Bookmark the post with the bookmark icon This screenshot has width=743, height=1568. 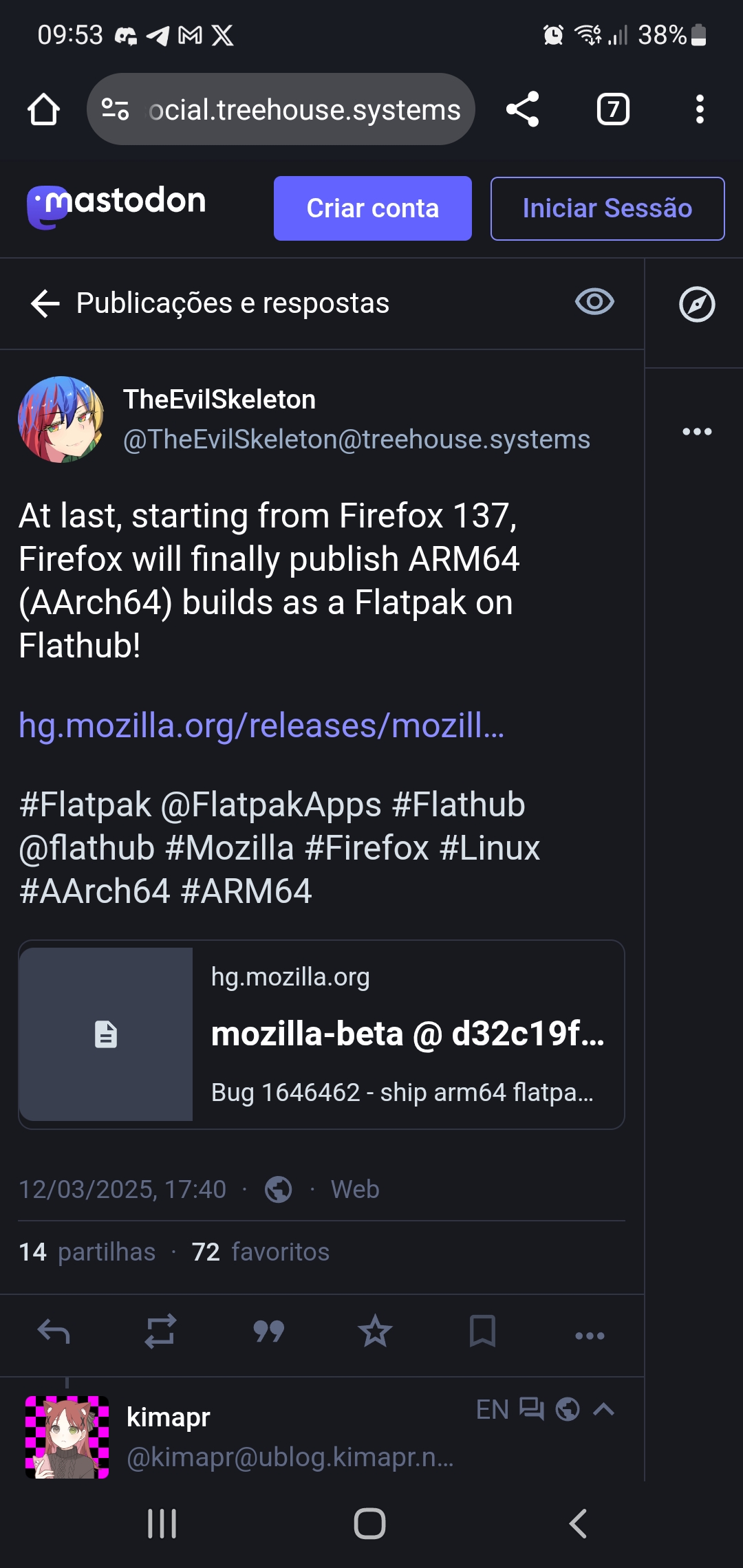pyautogui.click(x=482, y=1331)
